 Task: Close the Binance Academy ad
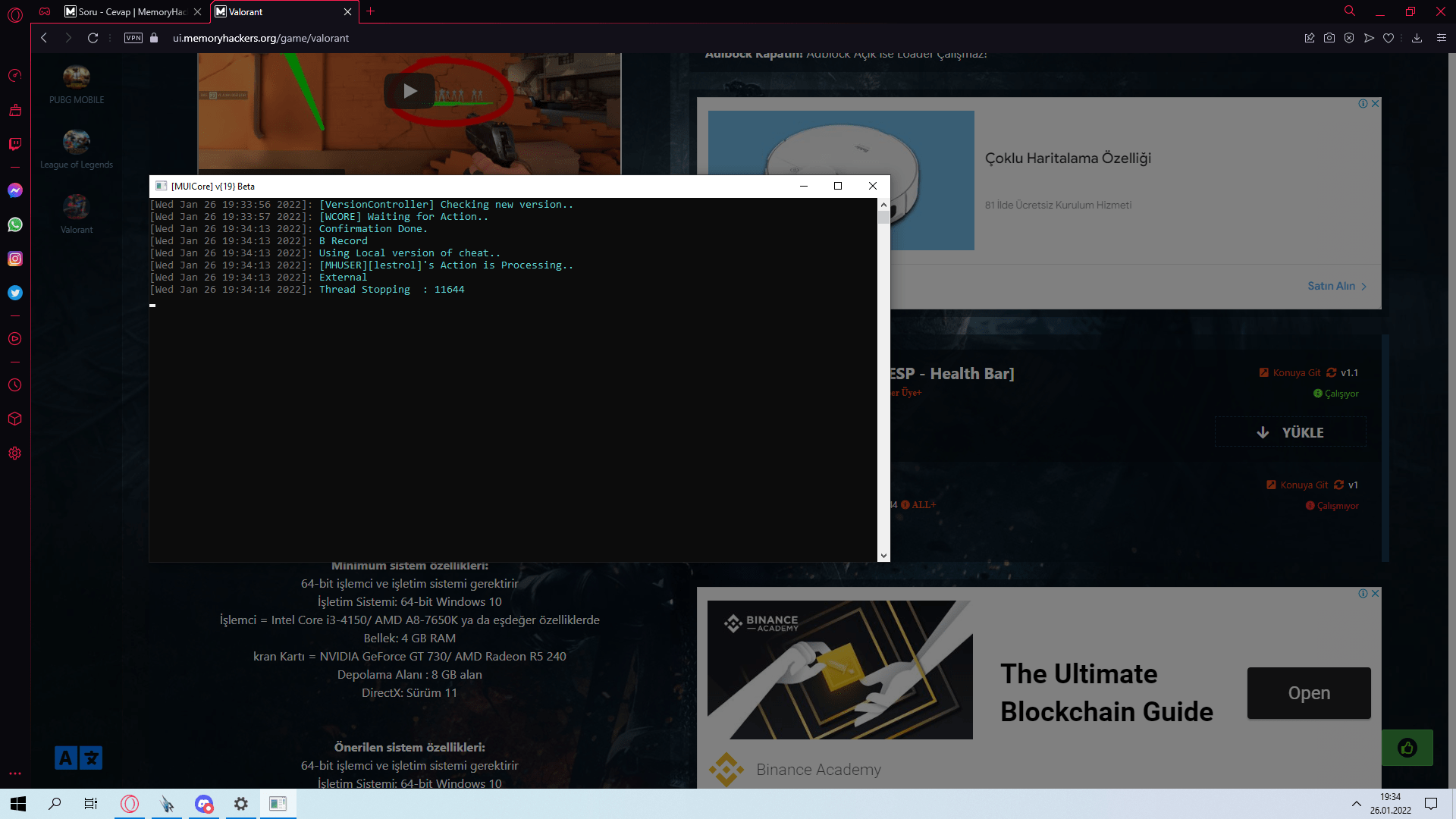1376,593
